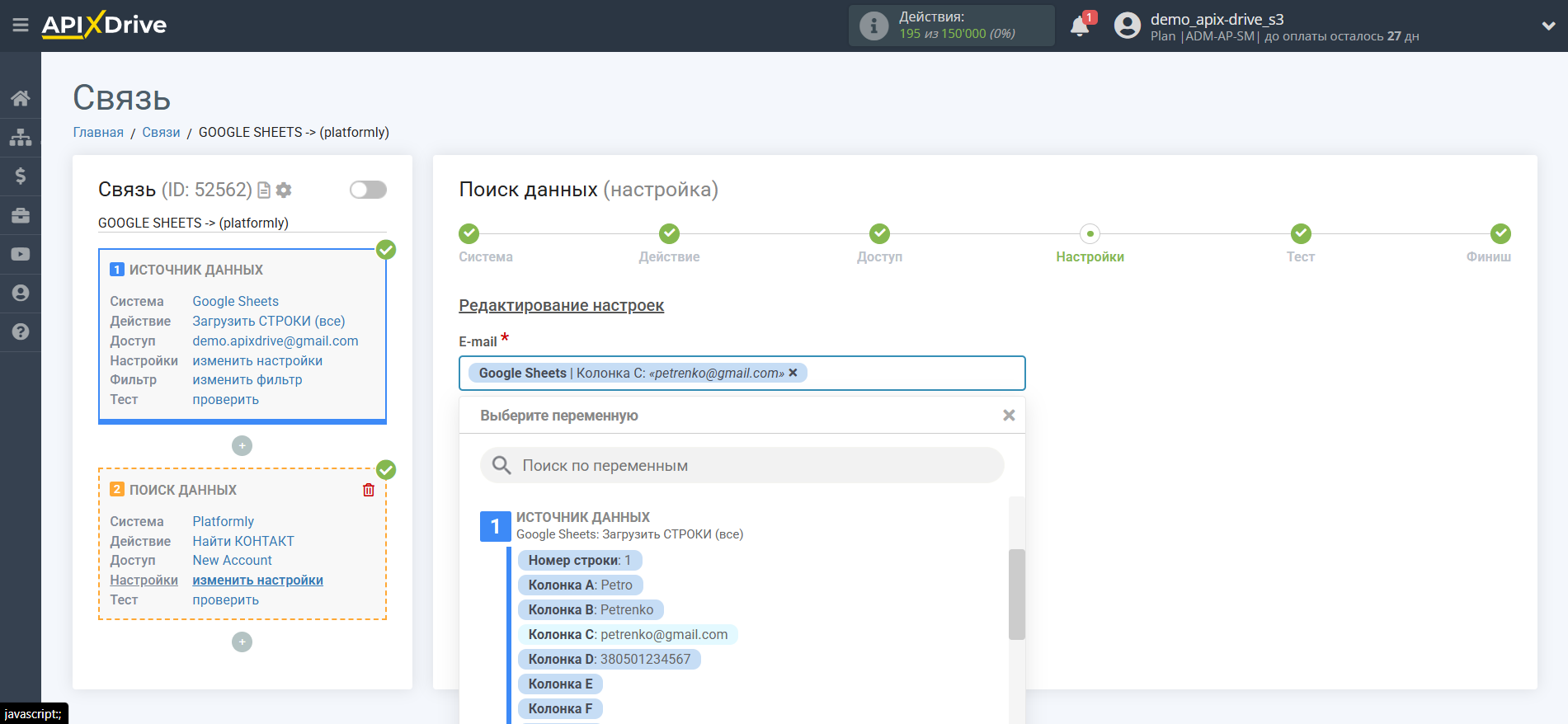Select the Колонка B: Petrenko variable
The width and height of the screenshot is (1568, 724).
pyautogui.click(x=591, y=609)
